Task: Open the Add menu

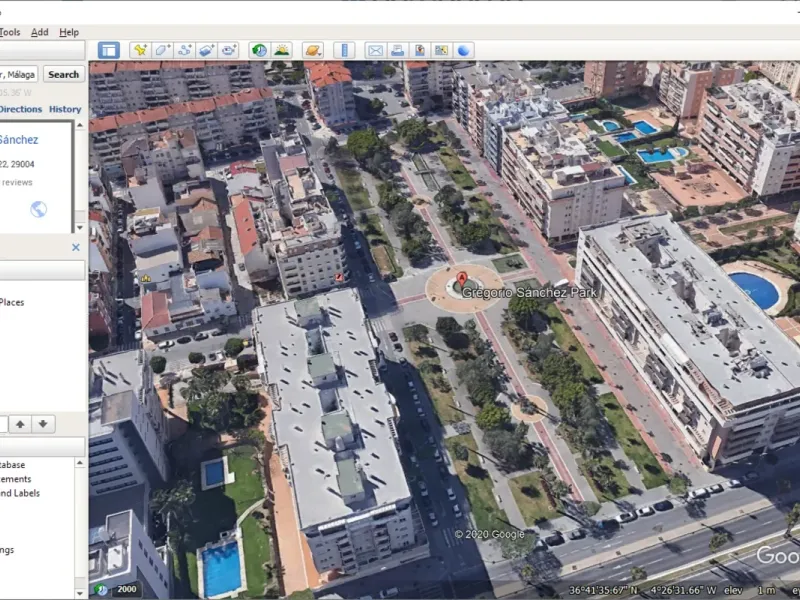Action: 40,32
